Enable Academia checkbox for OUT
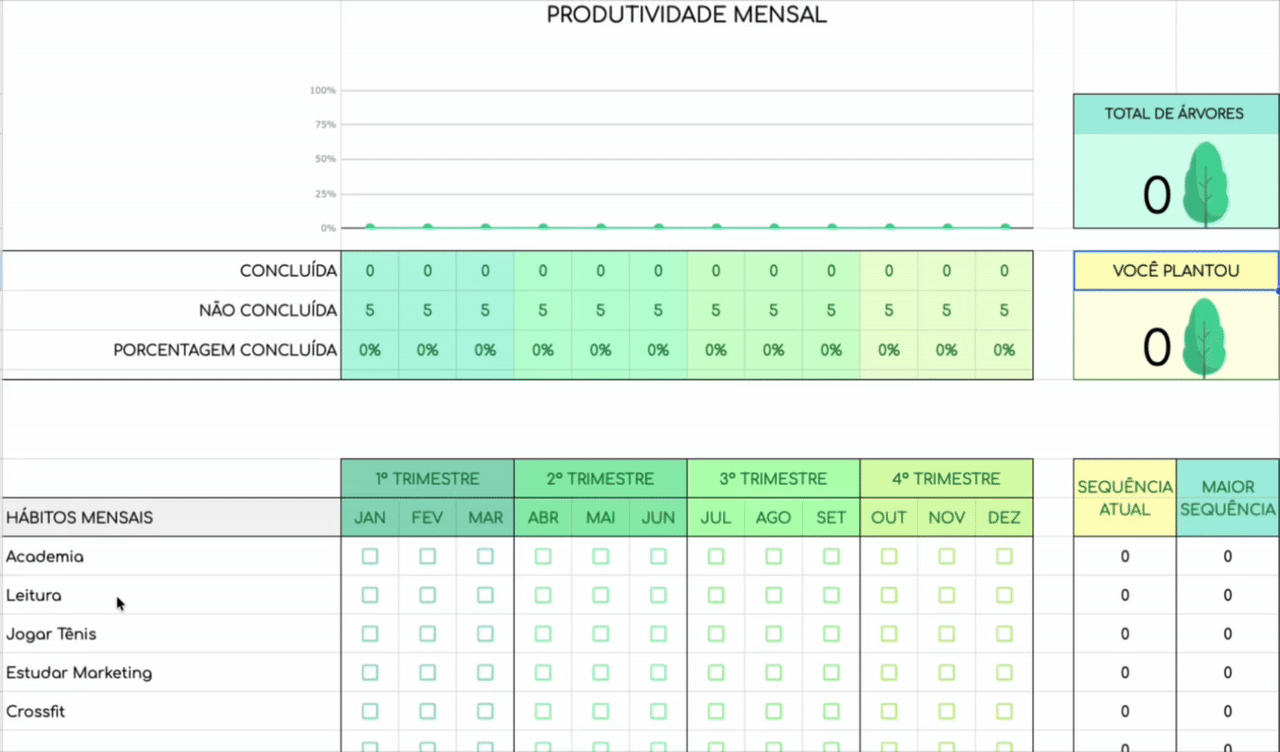The image size is (1280, 752). [x=889, y=556]
